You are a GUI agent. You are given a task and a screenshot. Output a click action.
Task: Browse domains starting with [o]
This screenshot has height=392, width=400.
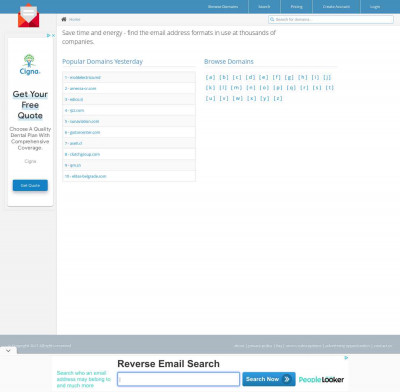(264, 88)
